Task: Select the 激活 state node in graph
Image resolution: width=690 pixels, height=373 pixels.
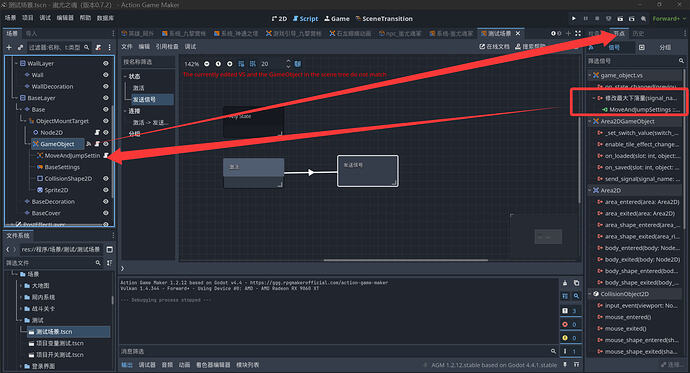Action: point(253,172)
